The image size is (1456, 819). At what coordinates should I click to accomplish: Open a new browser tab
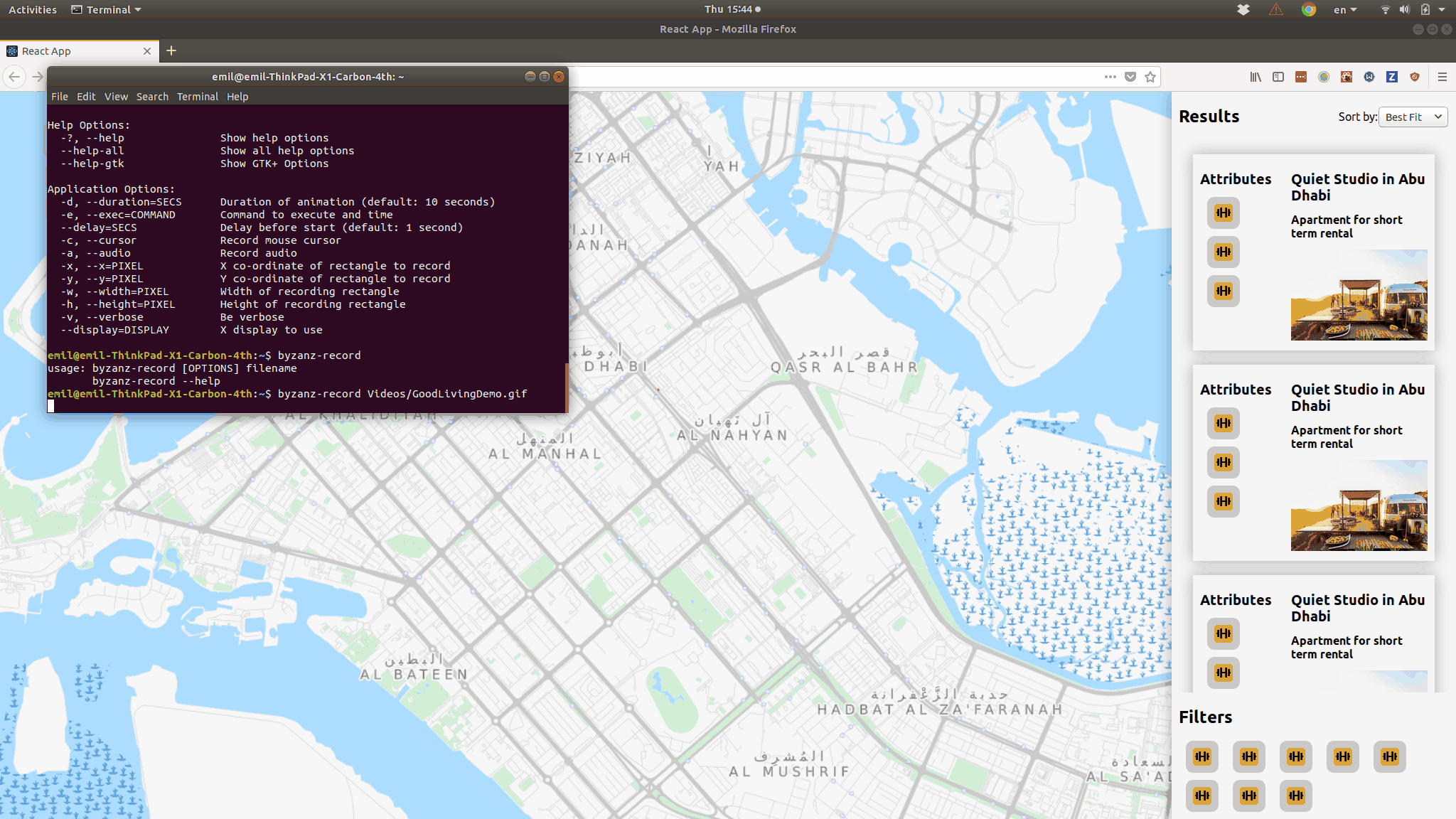click(x=171, y=50)
